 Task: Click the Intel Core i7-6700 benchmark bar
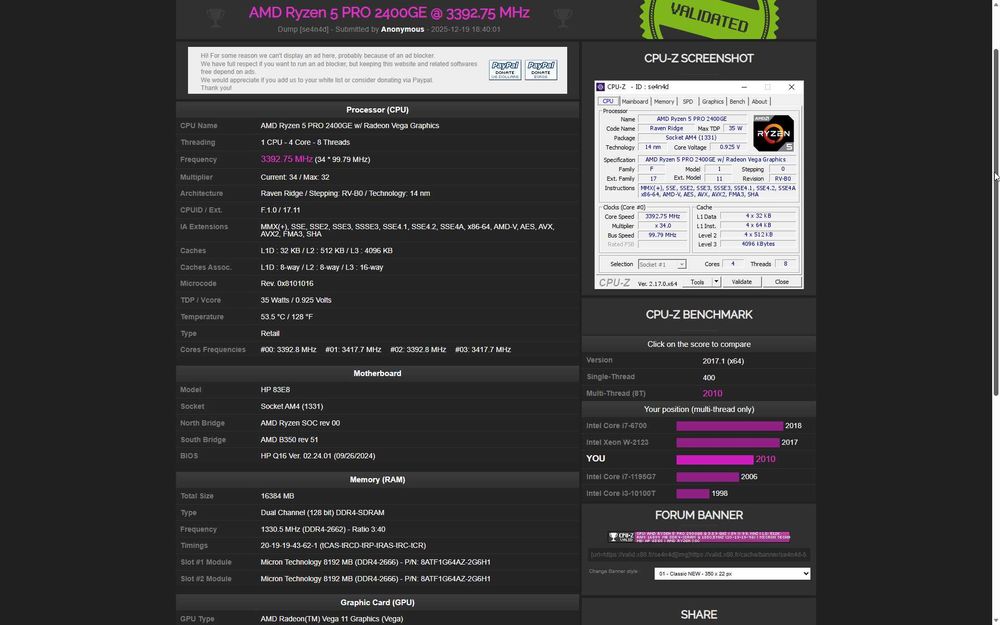coord(730,426)
